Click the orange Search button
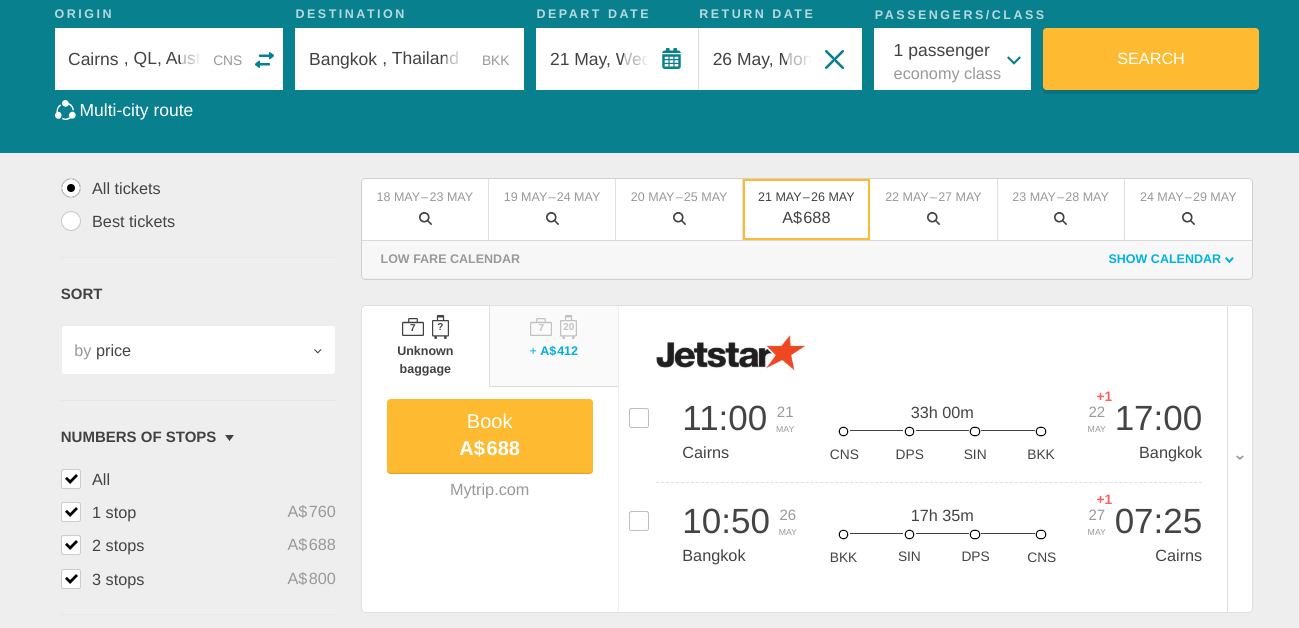1299x628 pixels. 1151,59
